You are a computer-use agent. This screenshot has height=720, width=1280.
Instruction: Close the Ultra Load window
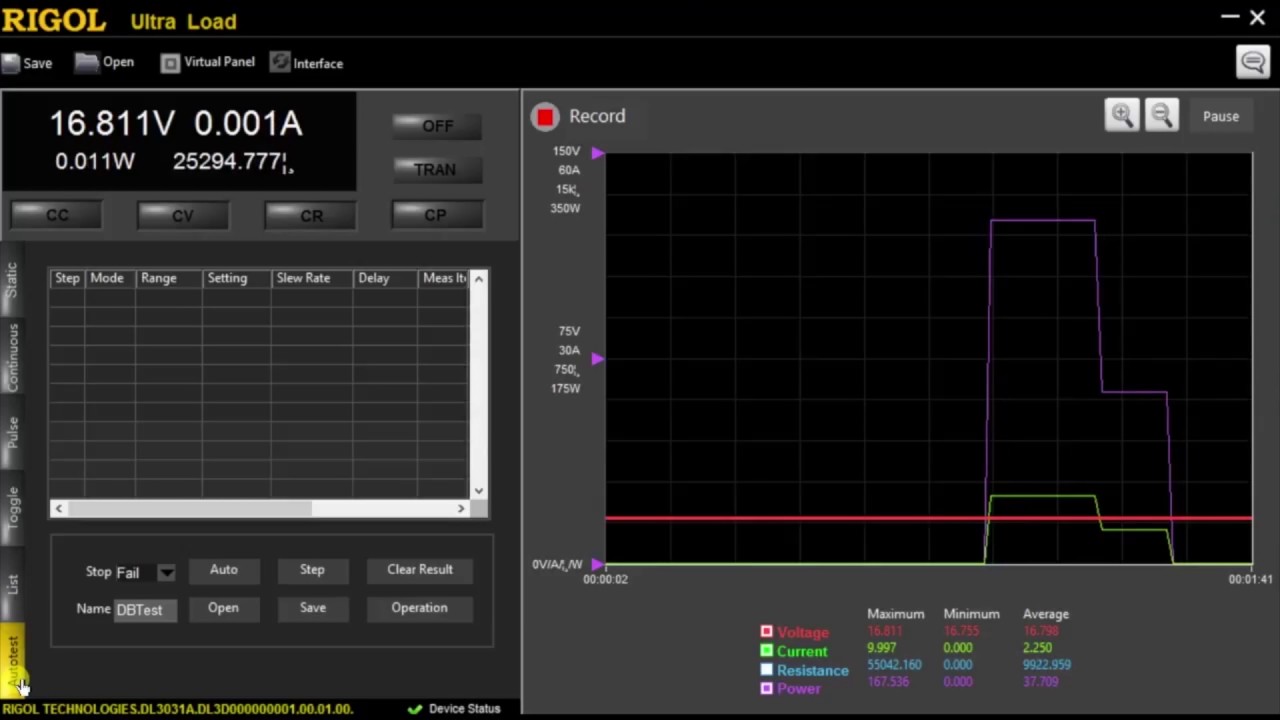pyautogui.click(x=1257, y=17)
